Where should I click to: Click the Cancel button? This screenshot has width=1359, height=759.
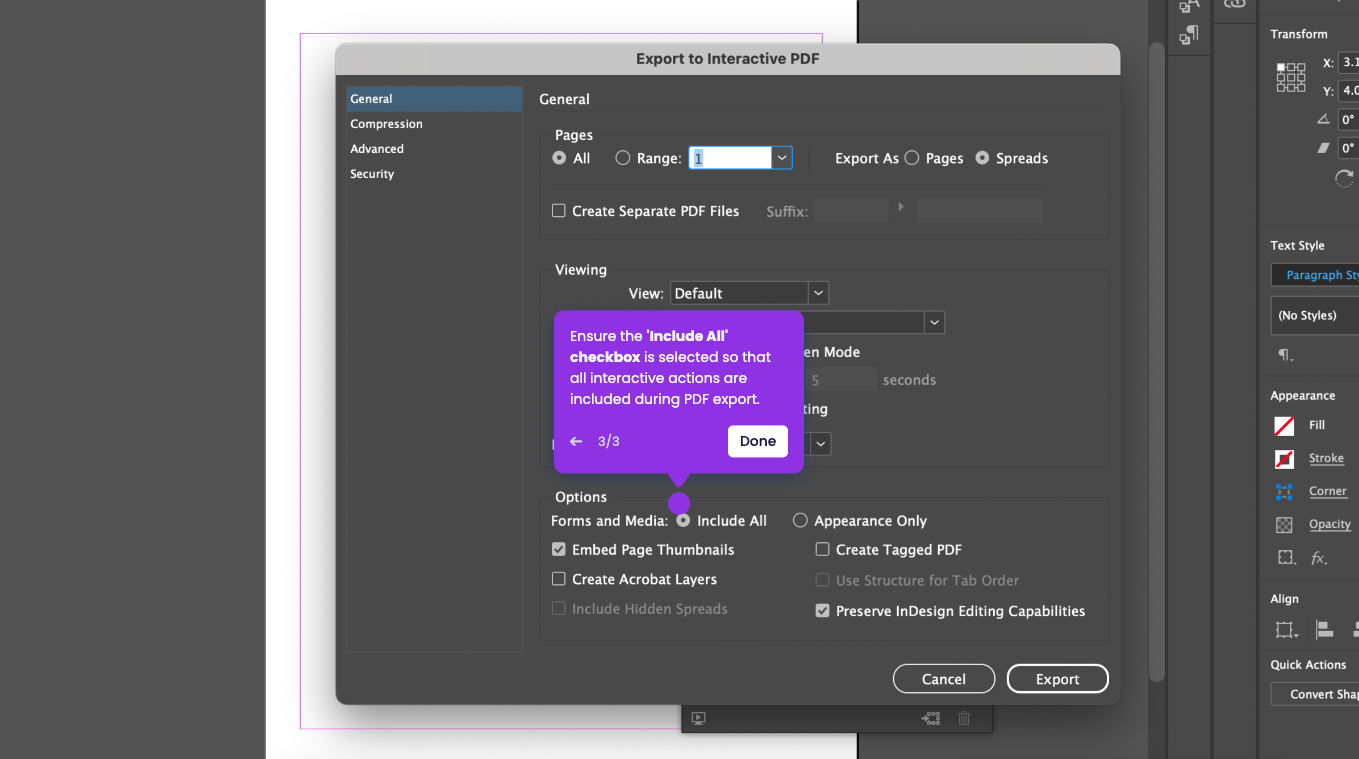(x=943, y=679)
